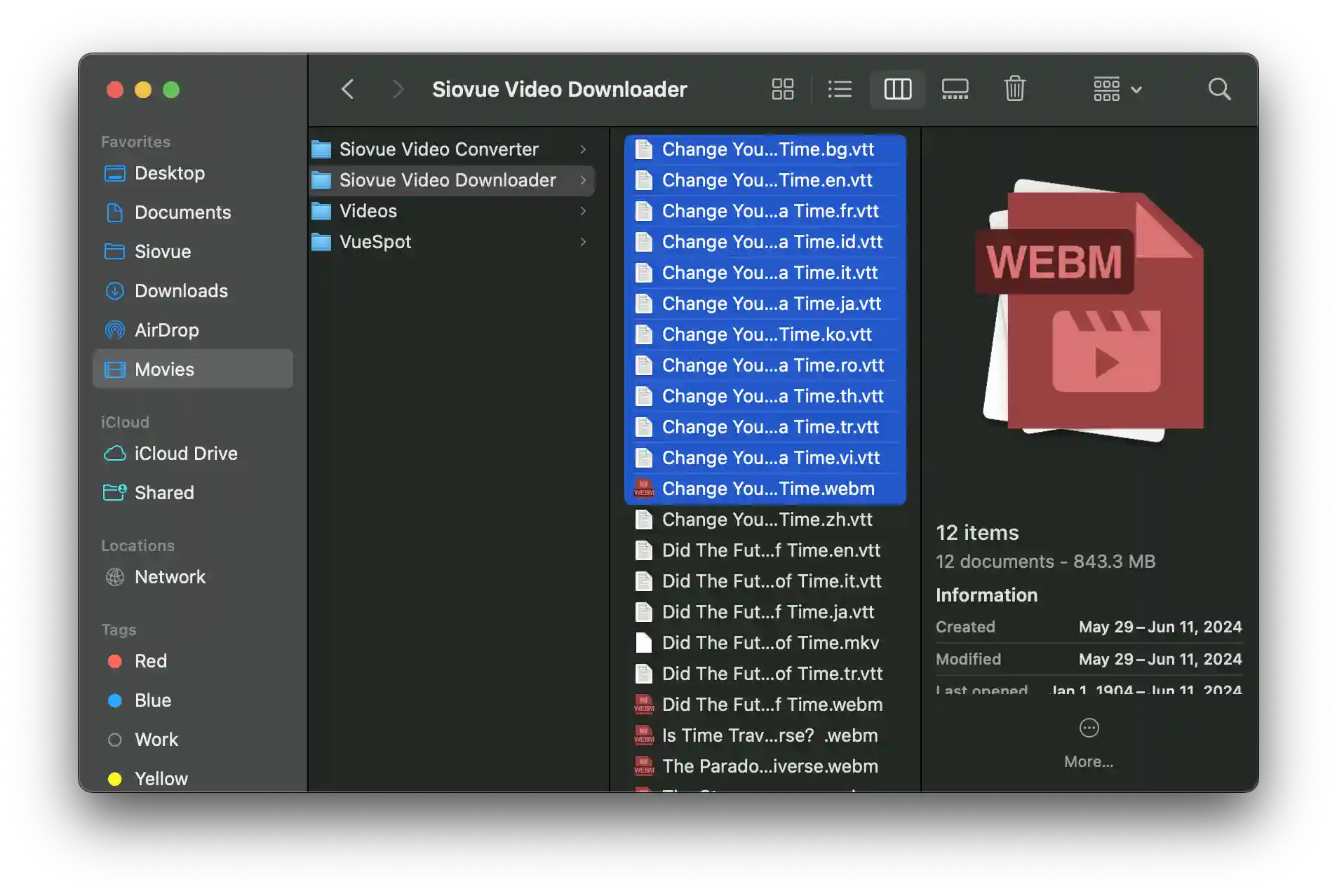
Task: Select Change You...a Time.it.vtt file
Action: click(x=765, y=273)
